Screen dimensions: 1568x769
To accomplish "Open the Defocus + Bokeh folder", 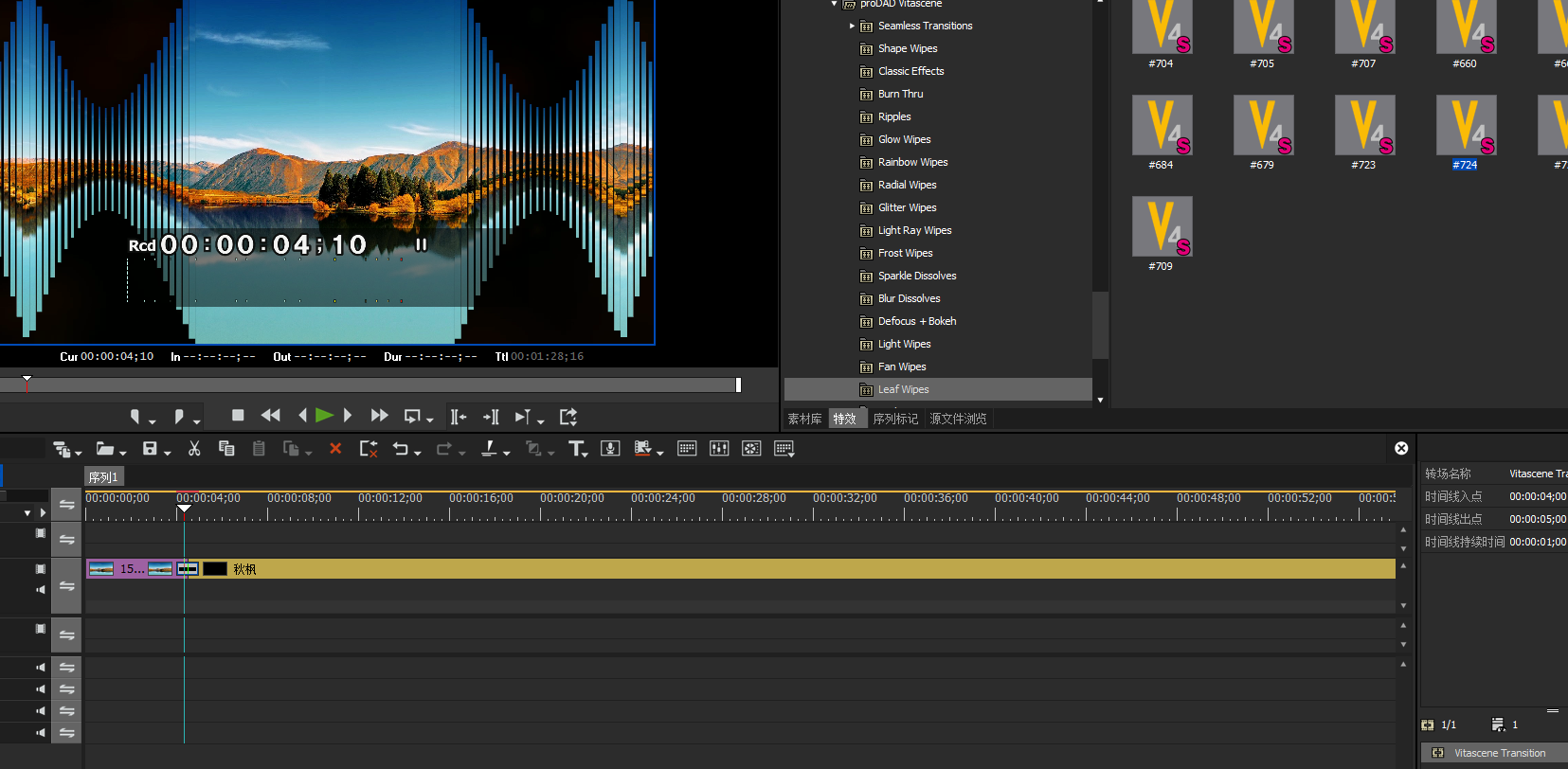I will tap(917, 321).
